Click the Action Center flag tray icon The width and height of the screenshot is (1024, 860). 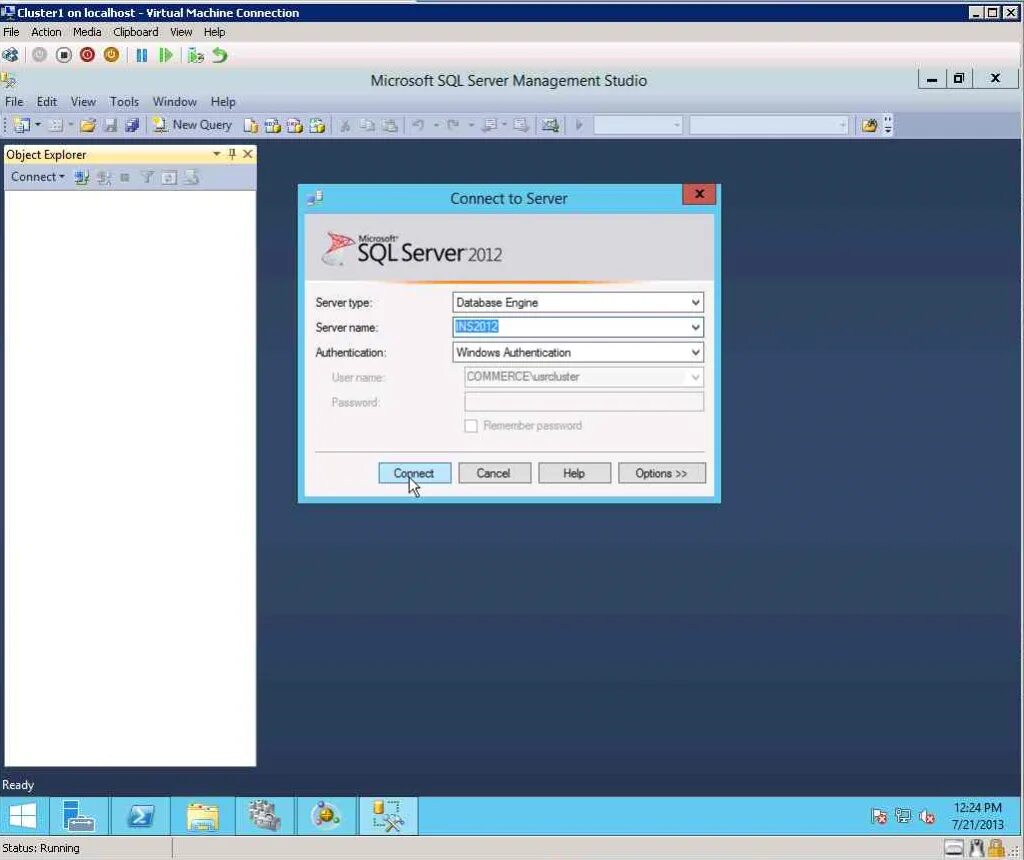[879, 816]
